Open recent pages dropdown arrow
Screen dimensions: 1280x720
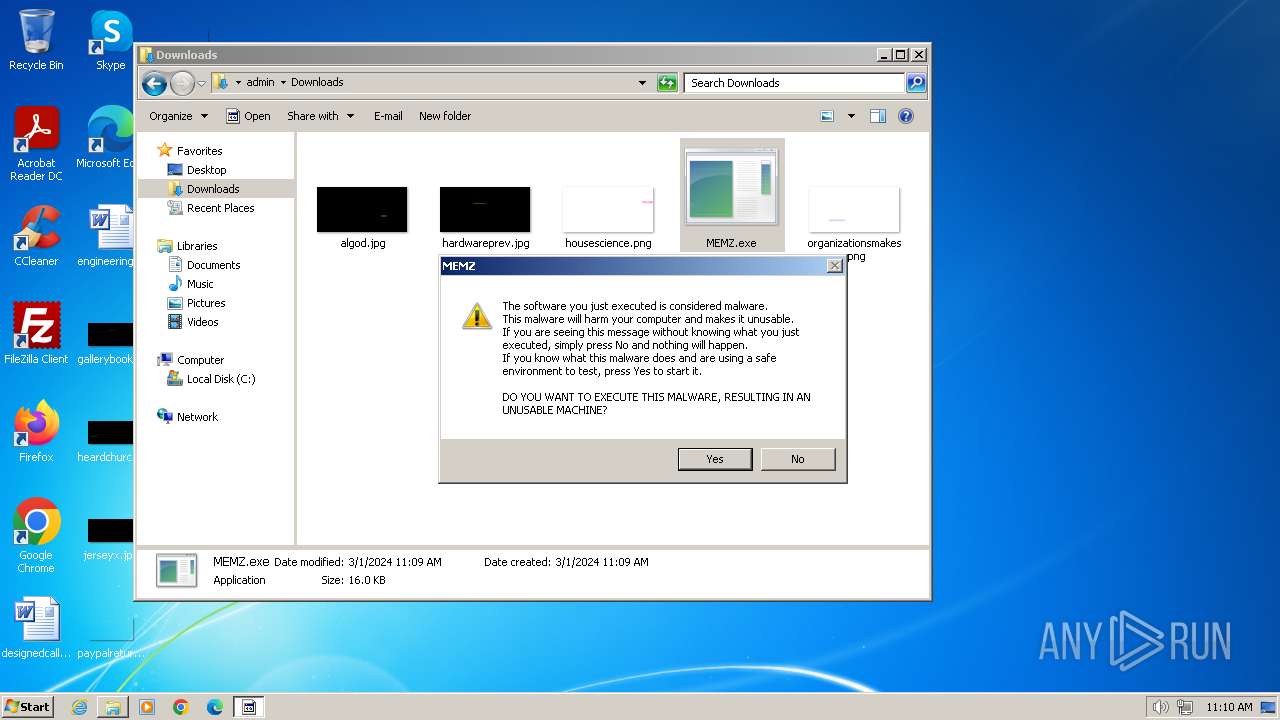coord(202,83)
